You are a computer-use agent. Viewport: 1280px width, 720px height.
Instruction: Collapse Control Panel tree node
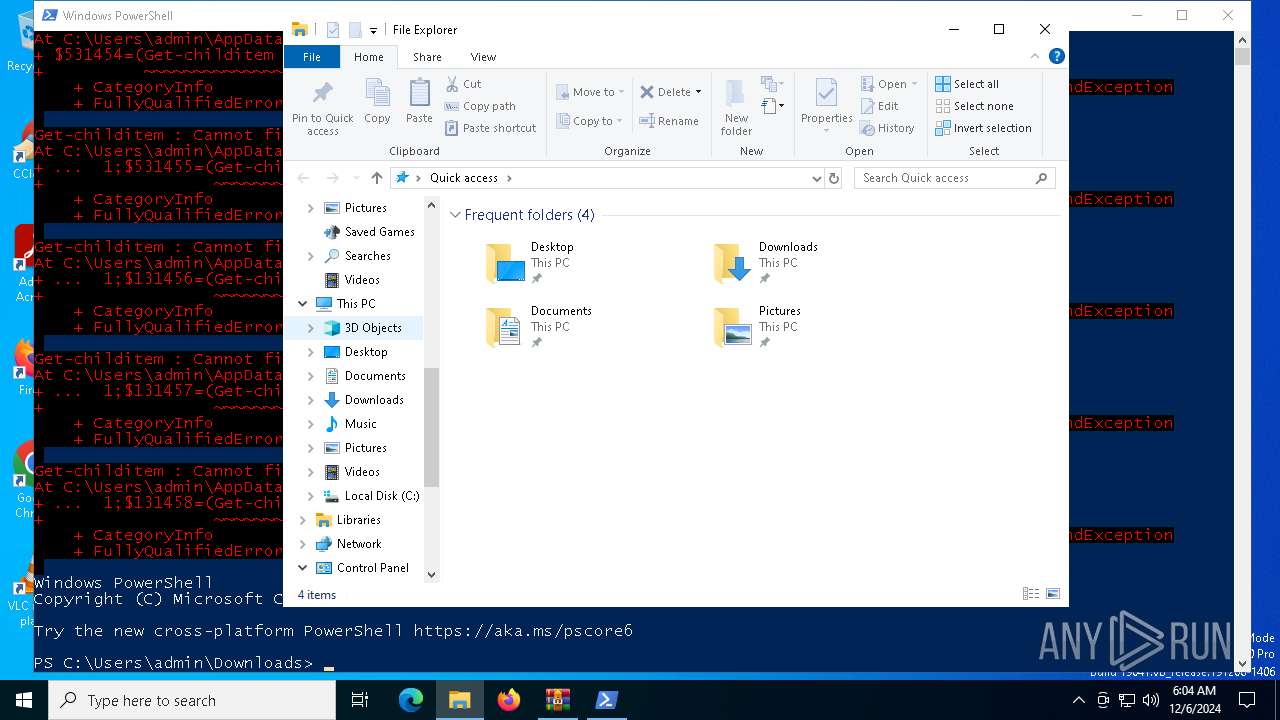coord(303,568)
